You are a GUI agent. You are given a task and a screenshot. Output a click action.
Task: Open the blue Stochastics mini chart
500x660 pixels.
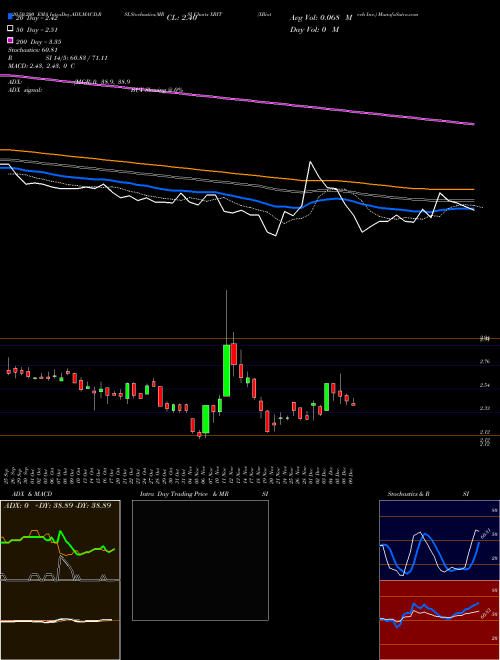pyautogui.click(x=439, y=540)
